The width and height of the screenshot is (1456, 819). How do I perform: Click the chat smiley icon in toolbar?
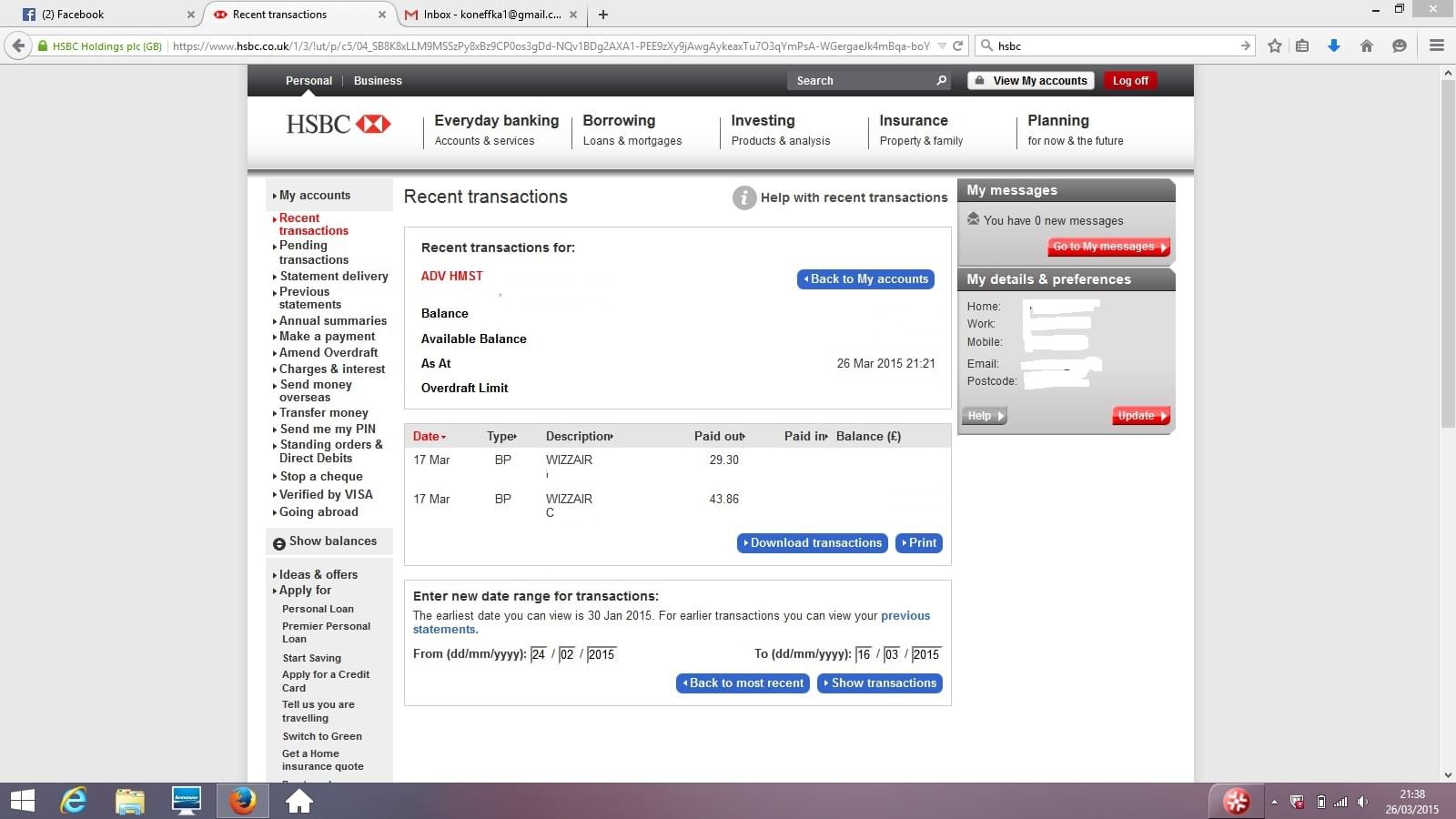tap(1400, 45)
